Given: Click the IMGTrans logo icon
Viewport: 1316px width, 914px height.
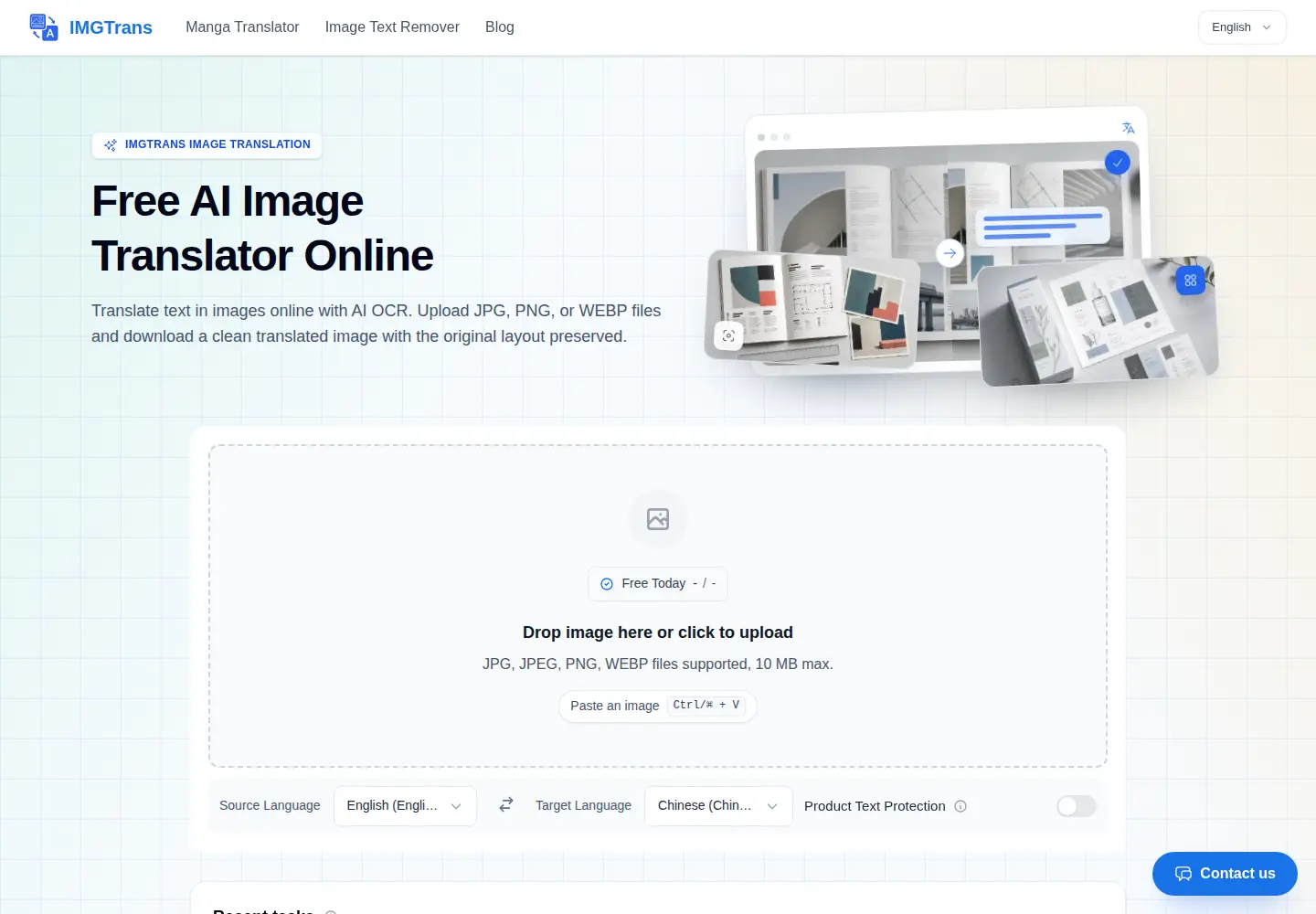Looking at the screenshot, I should click(44, 27).
